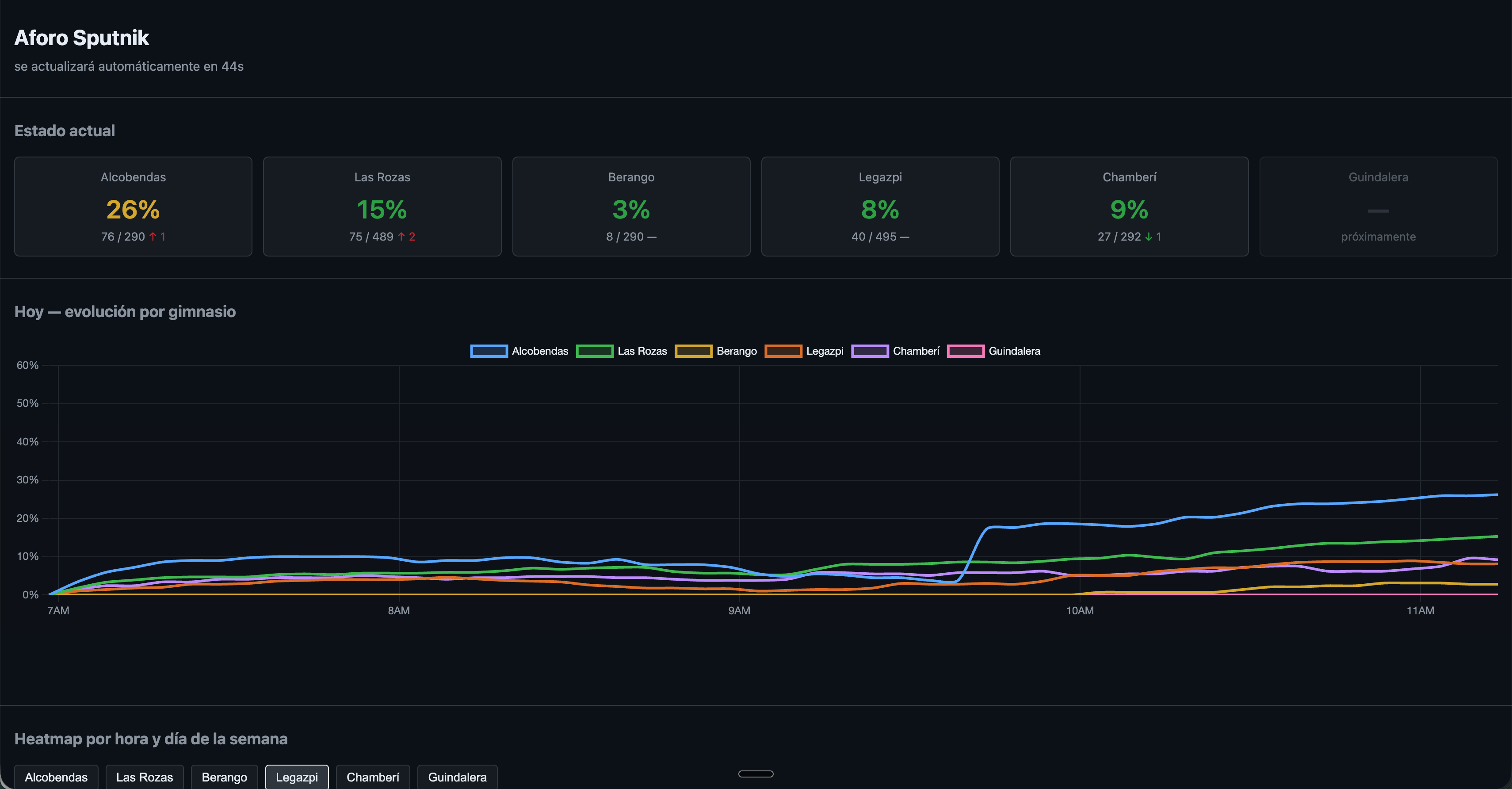Screen dimensions: 1512x789
Task: Click the 20% axis label
Action: click(27, 518)
